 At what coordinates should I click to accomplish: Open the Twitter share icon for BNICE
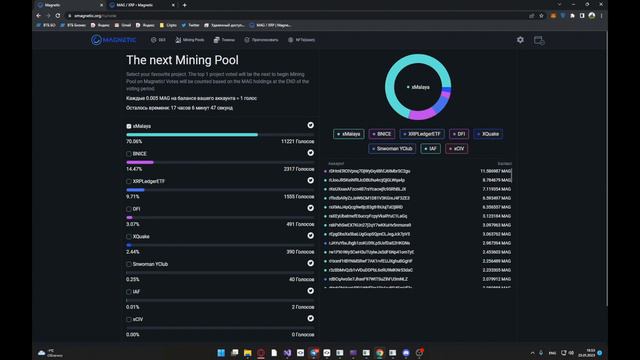coord(311,153)
